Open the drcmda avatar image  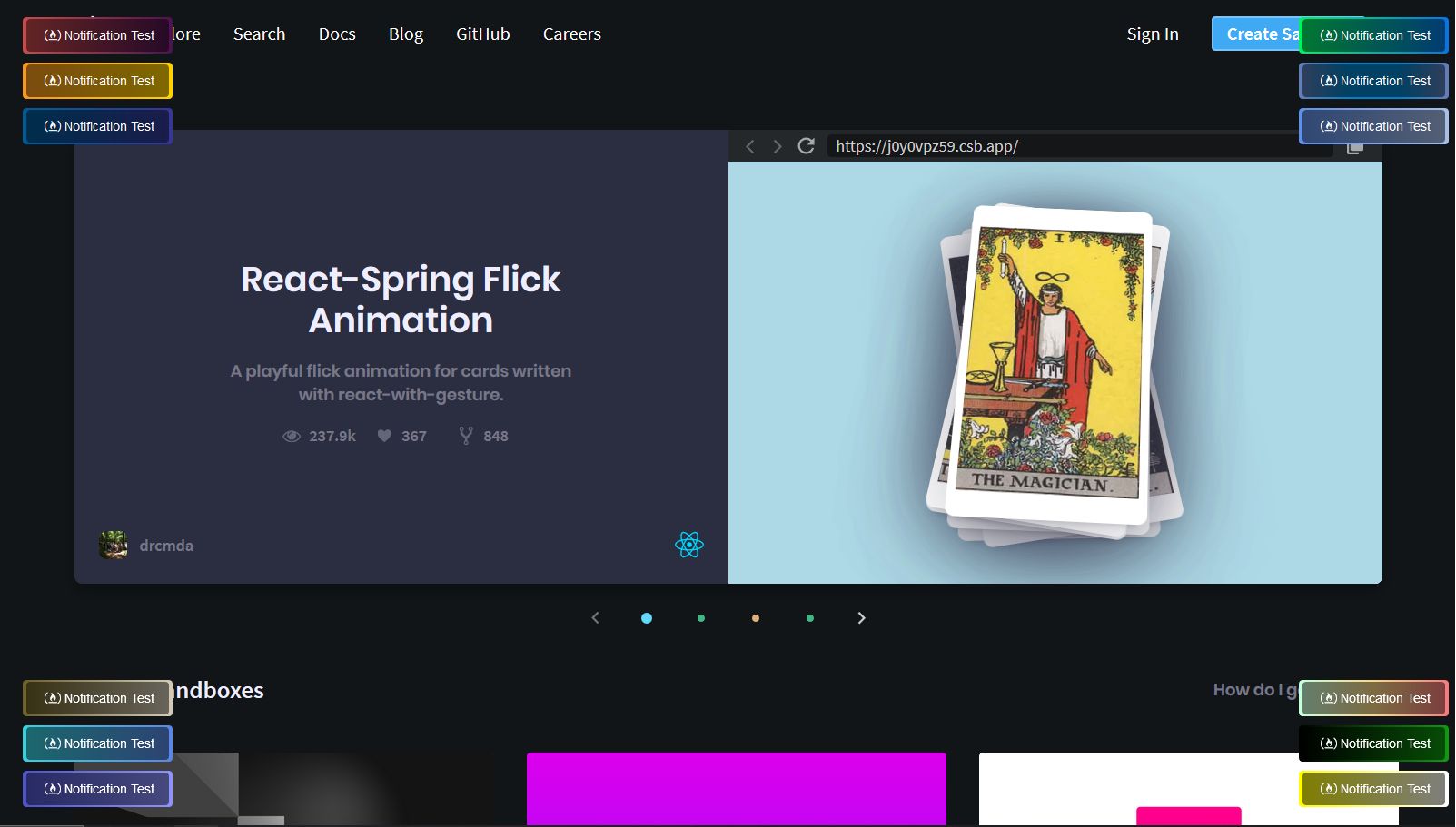[114, 545]
